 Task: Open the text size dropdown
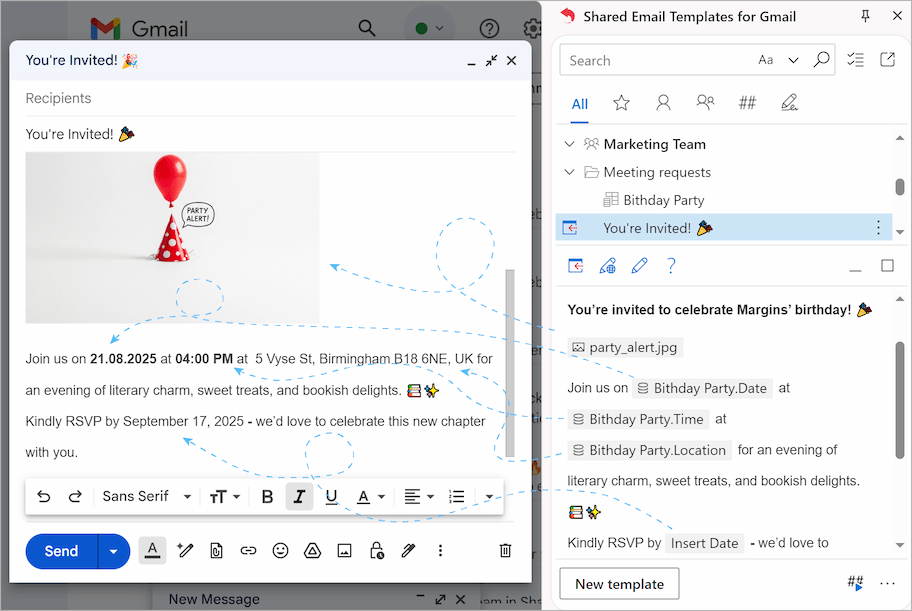pyautogui.click(x=225, y=496)
